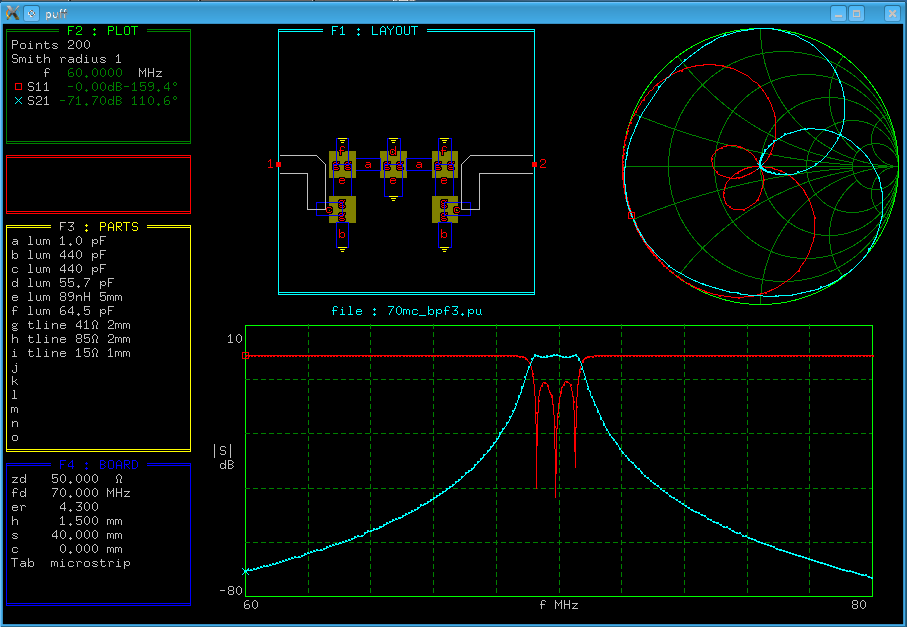The height and width of the screenshot is (627, 907).
Task: Select the Smith radius 1 setting
Action: point(67,59)
